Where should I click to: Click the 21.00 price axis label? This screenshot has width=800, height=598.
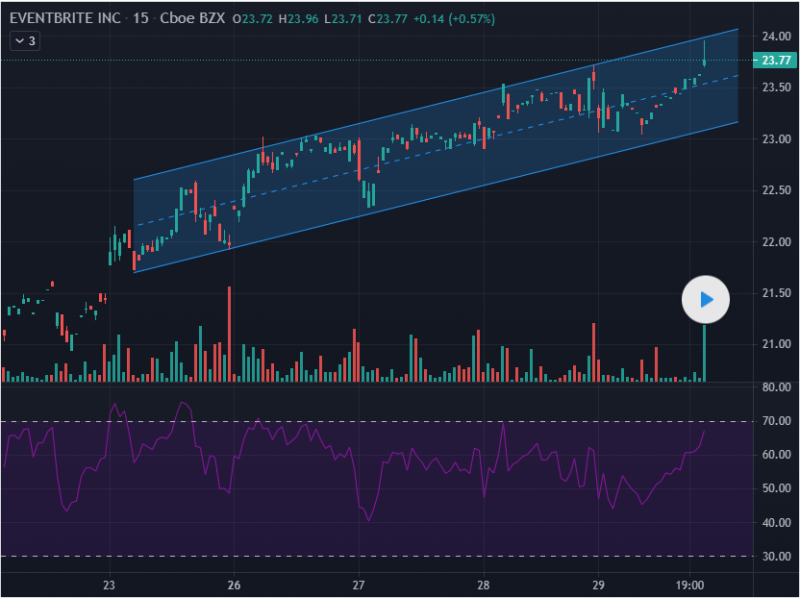(776, 344)
